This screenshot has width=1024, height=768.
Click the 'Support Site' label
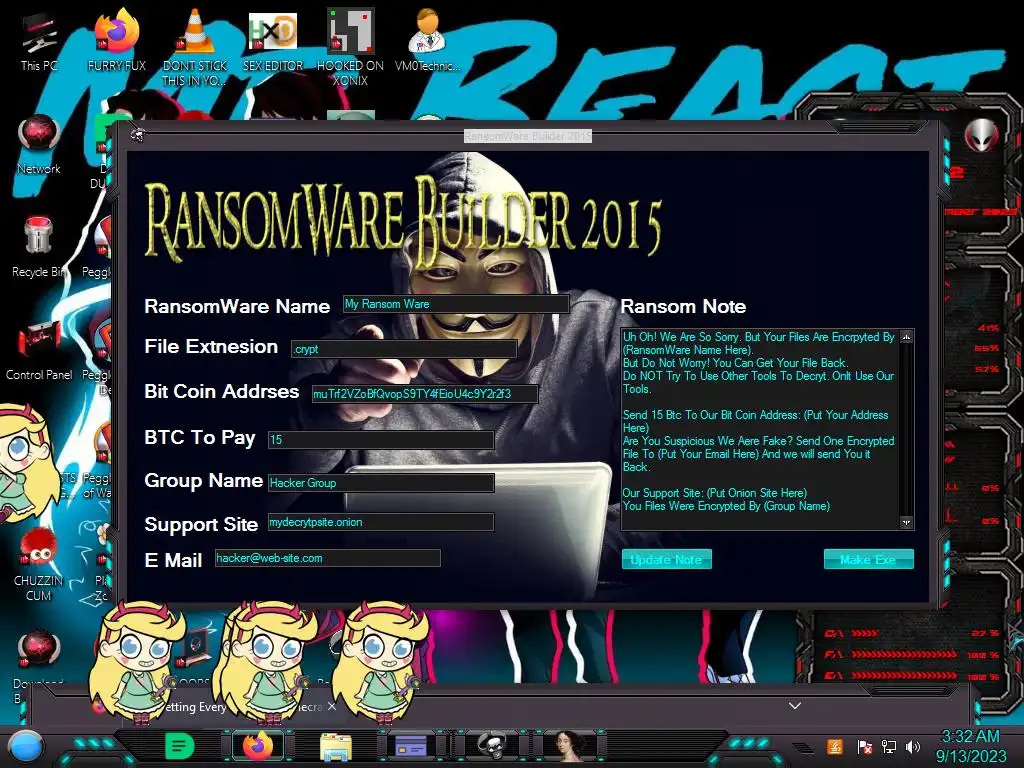(201, 524)
